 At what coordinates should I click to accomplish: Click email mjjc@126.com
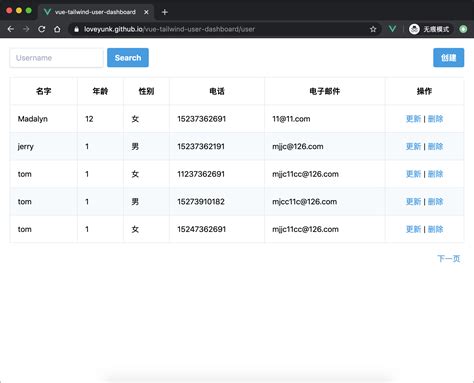298,147
